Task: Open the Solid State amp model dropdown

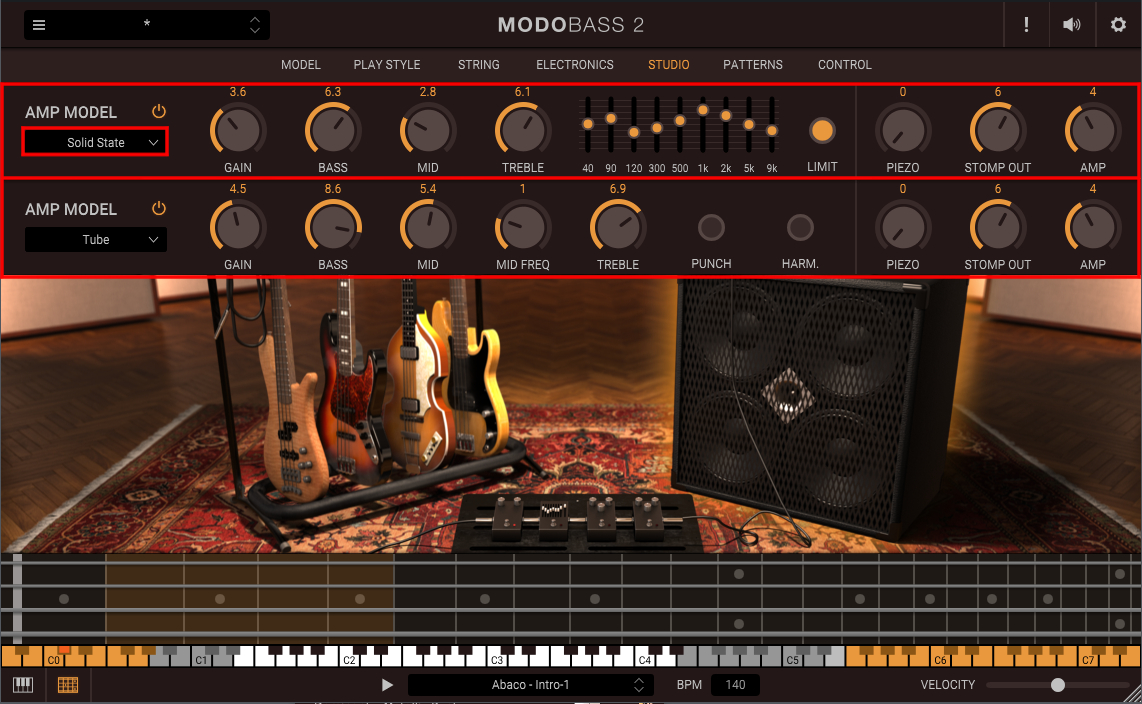Action: [96, 143]
